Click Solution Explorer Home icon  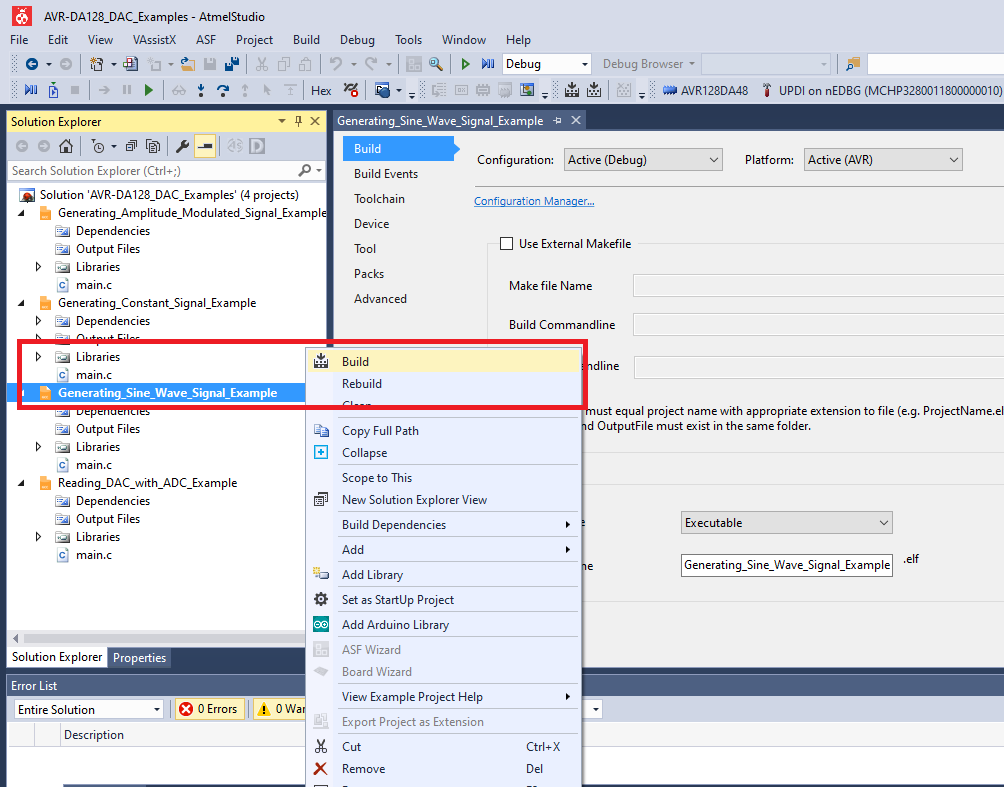coord(65,147)
